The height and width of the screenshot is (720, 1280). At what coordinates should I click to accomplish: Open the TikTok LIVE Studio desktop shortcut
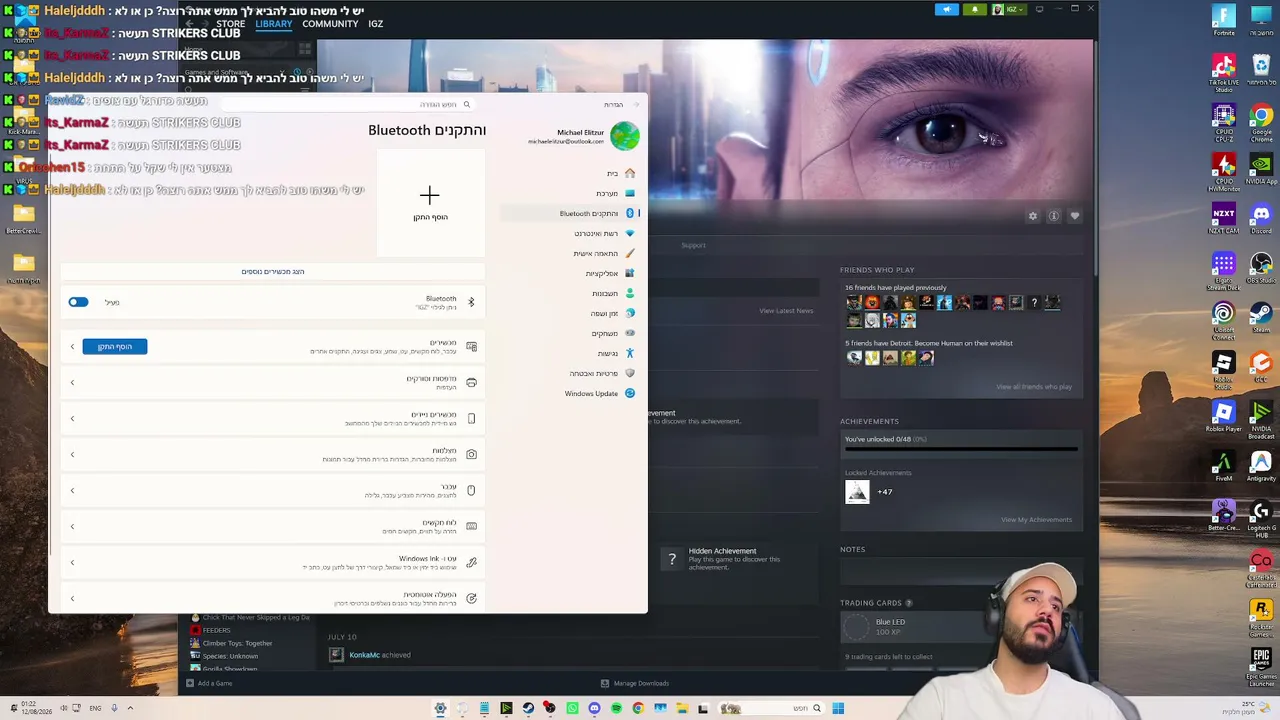tap(1224, 72)
